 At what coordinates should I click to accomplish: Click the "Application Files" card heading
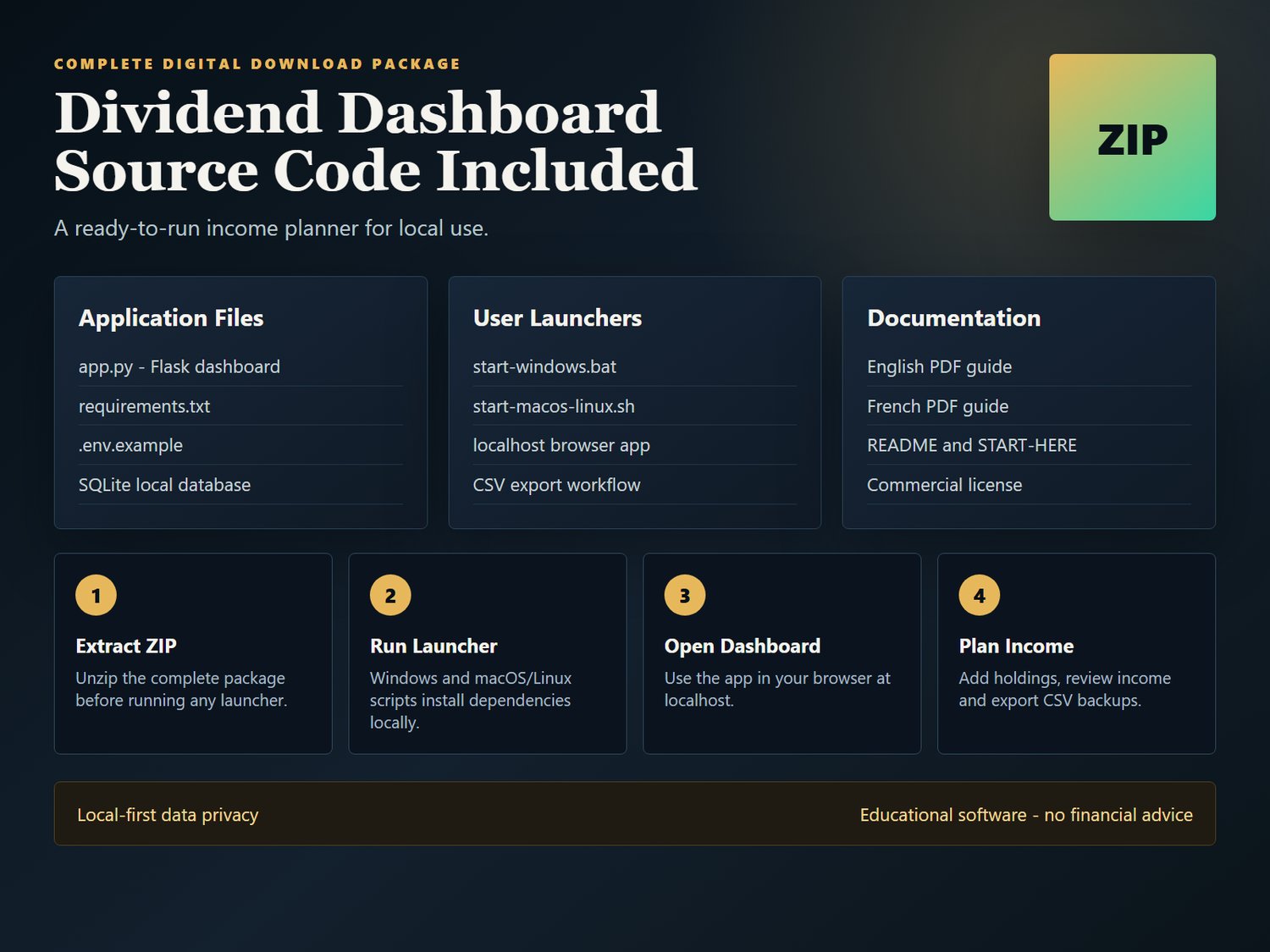click(x=171, y=318)
